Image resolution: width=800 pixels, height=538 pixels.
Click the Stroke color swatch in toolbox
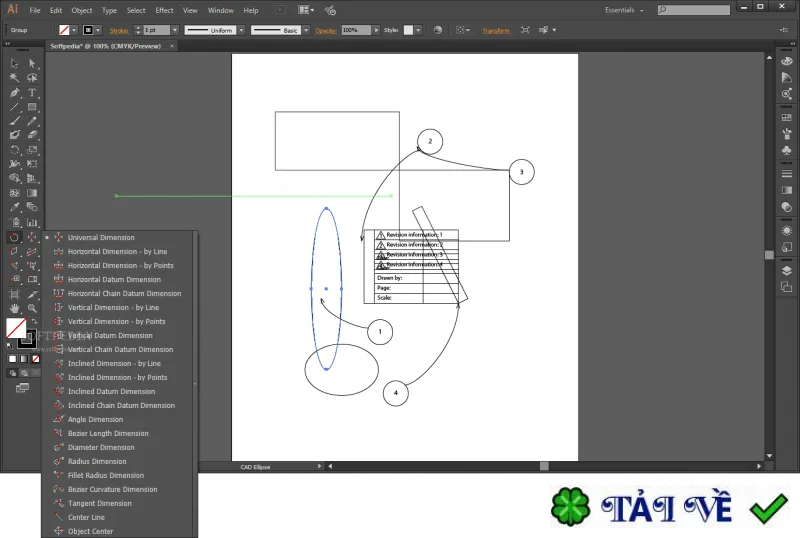31,341
